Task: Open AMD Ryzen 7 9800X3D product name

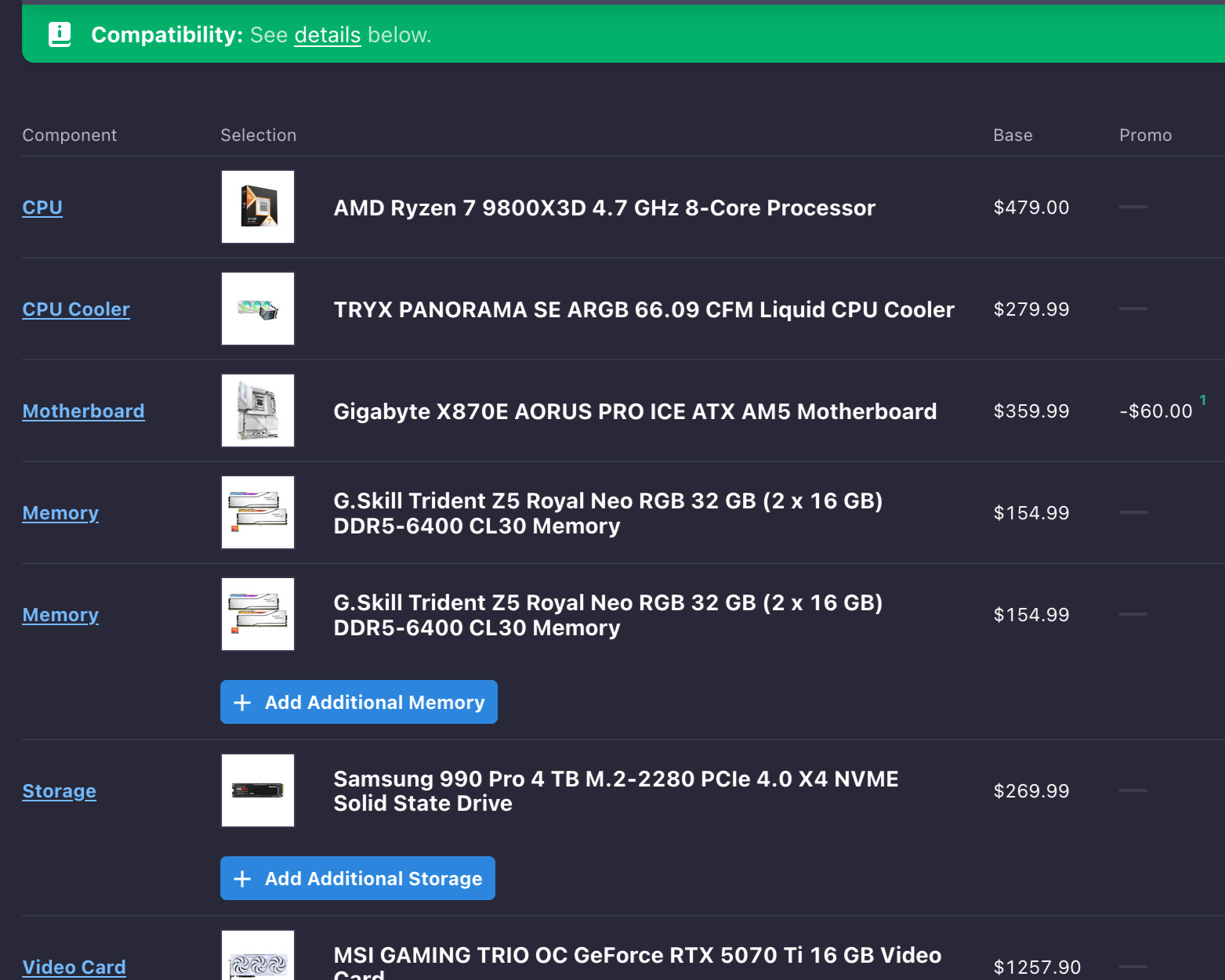Action: pyautogui.click(x=603, y=208)
